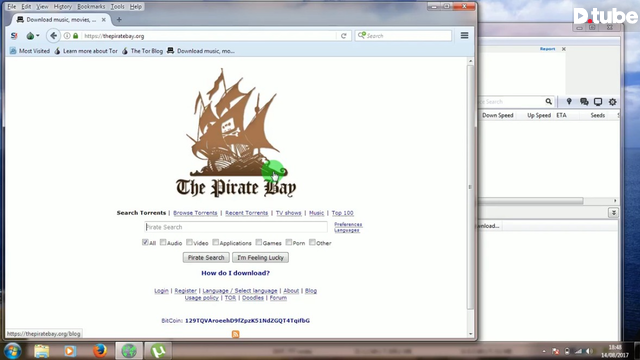
Task: Close the uTorrent ad with the X
Action: pos(564,49)
